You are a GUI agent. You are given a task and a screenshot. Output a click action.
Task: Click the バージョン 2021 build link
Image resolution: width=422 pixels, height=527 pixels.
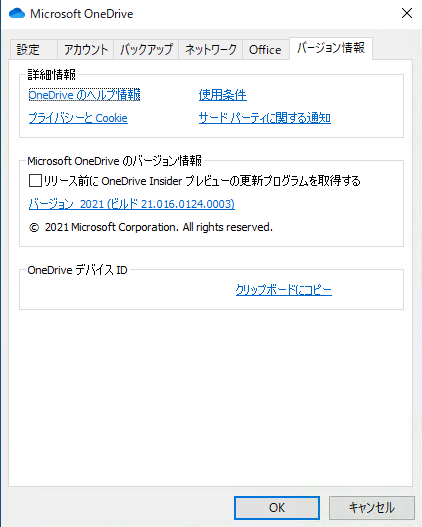click(132, 204)
